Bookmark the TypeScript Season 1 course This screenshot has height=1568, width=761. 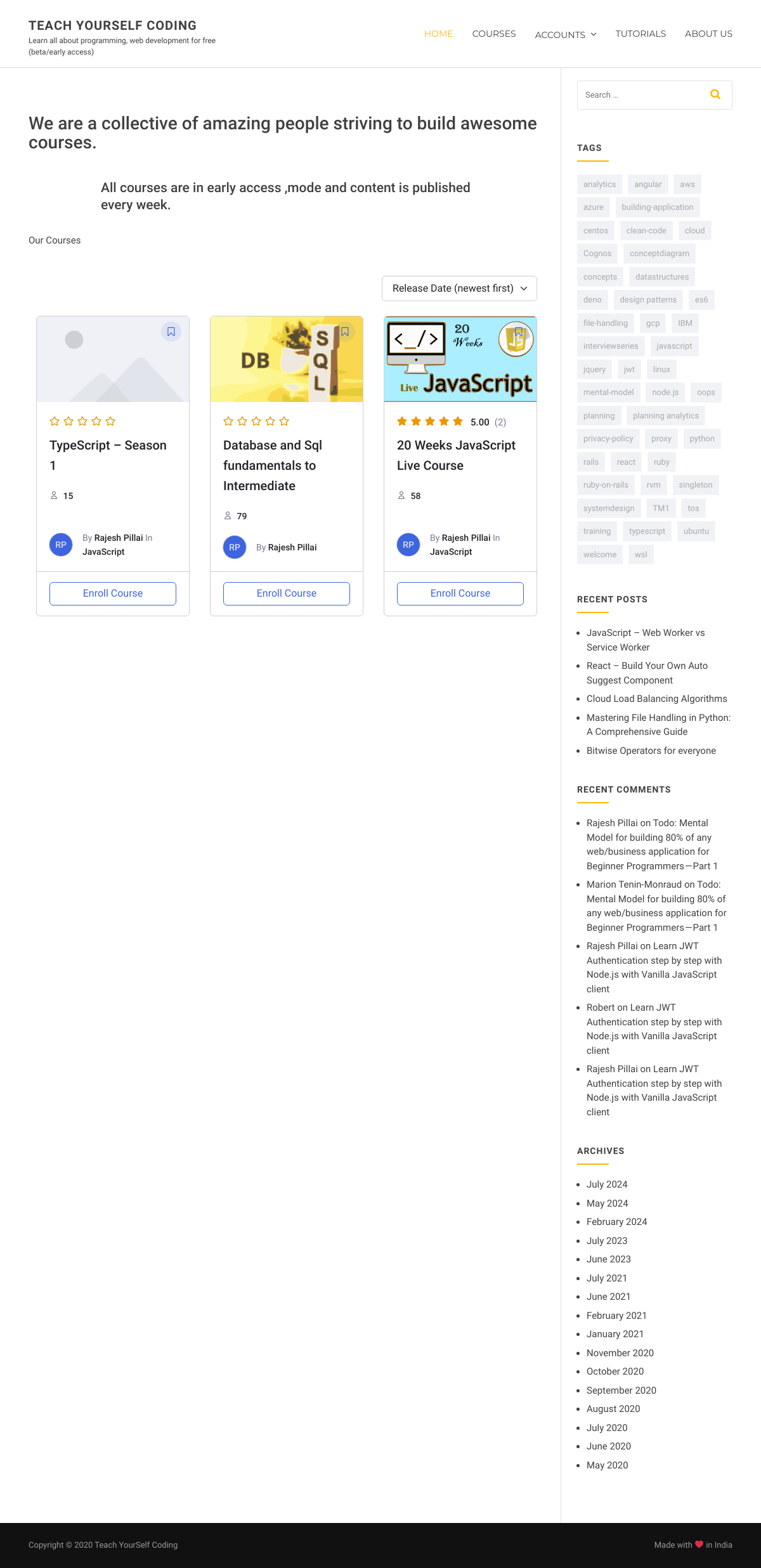click(x=171, y=332)
